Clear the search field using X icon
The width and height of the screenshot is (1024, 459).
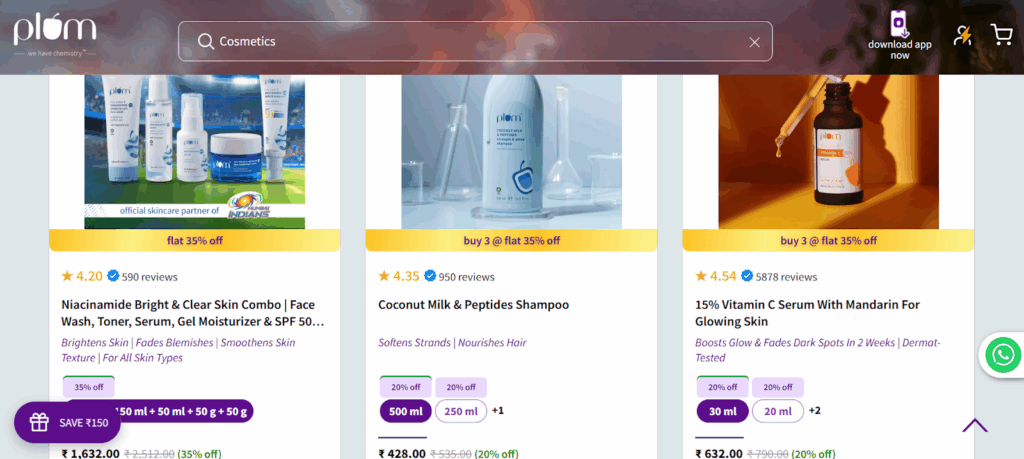pyautogui.click(x=754, y=42)
